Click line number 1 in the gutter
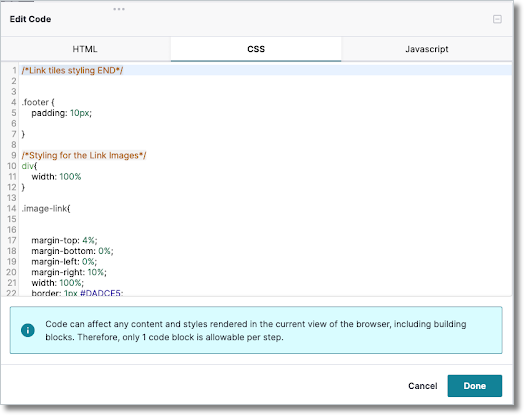The height and width of the screenshot is (415, 524). (x=14, y=71)
